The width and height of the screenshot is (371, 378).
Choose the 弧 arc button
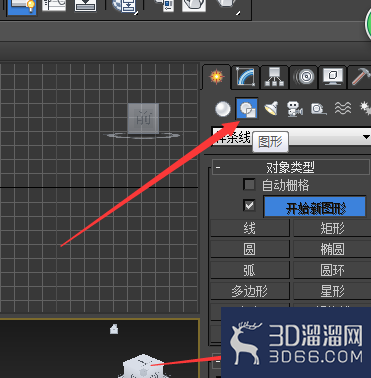[250, 270]
